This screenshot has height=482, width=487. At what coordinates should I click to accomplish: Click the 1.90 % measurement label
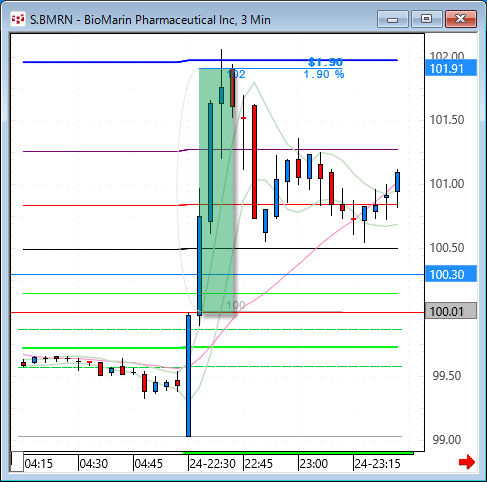pos(324,74)
